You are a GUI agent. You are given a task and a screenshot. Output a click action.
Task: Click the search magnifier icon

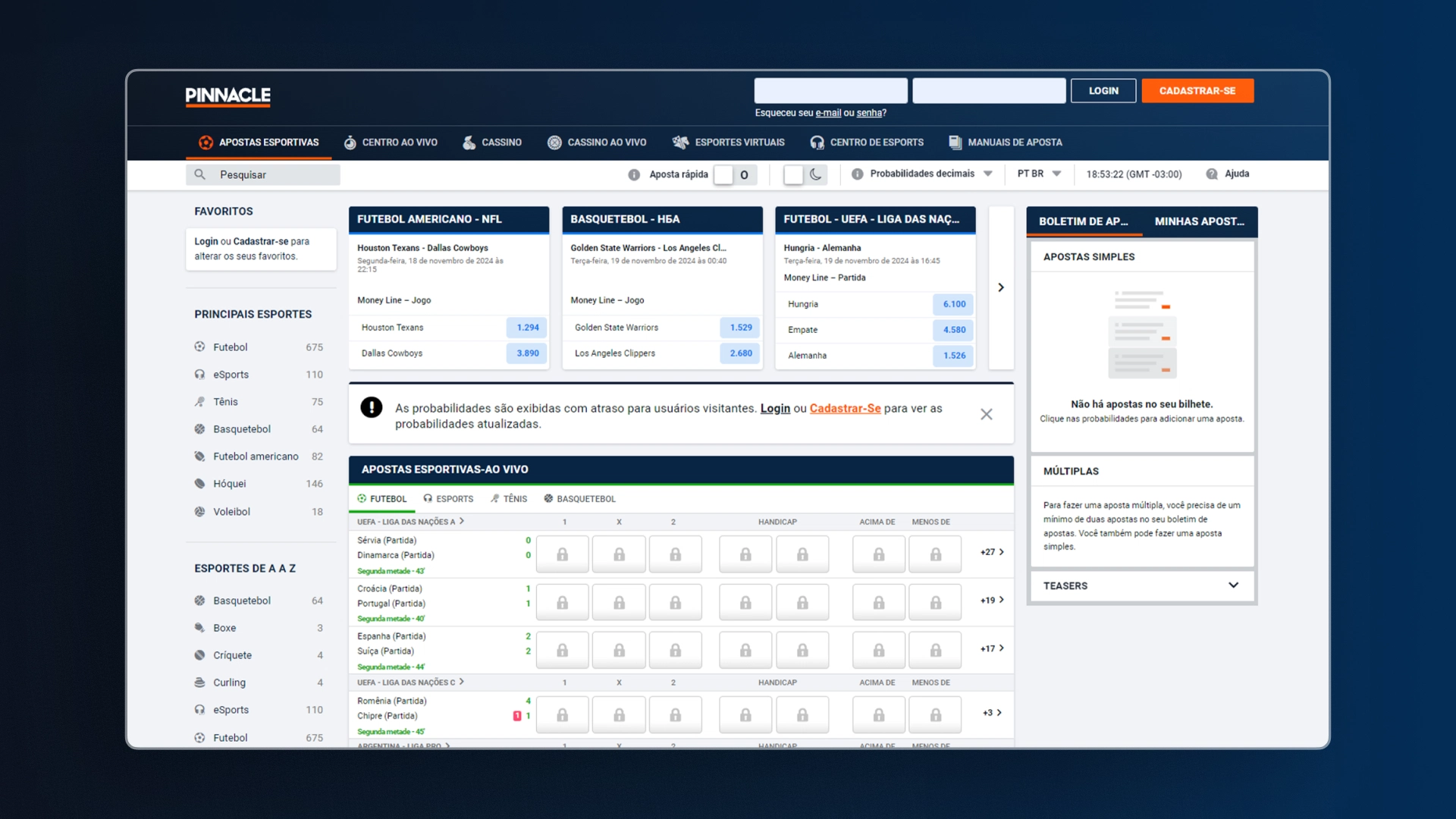click(x=199, y=174)
